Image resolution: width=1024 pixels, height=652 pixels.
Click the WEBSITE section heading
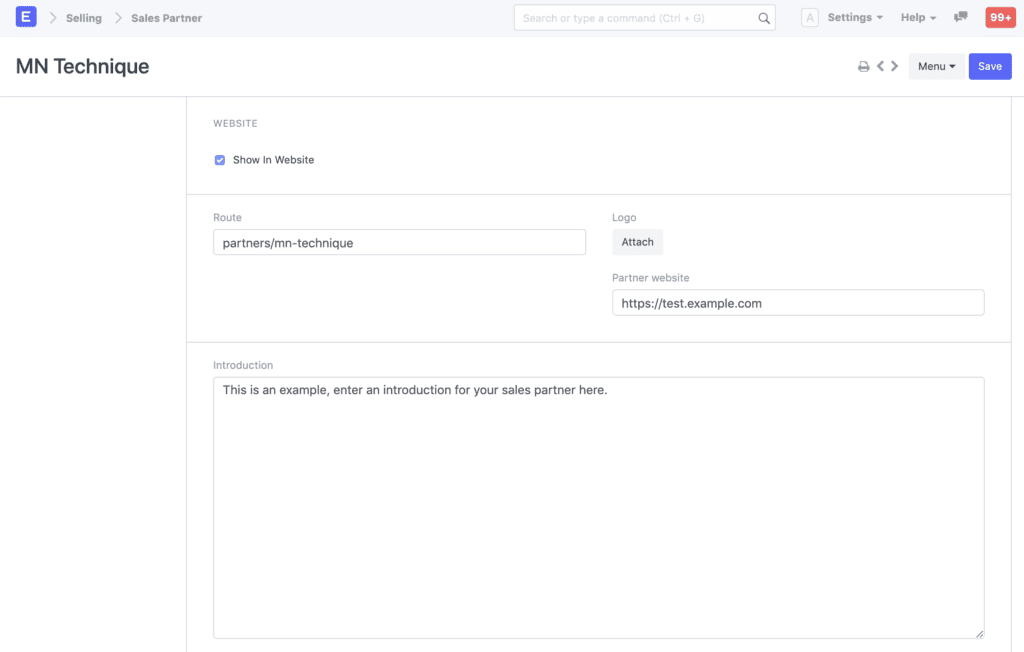pos(235,123)
